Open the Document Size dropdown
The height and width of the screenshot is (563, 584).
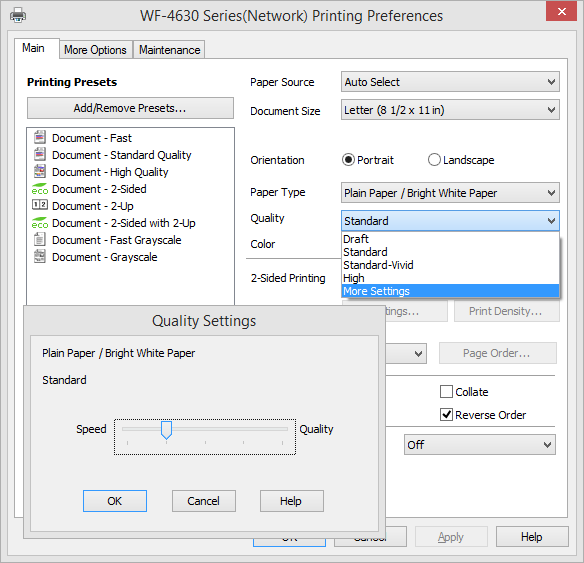[x=450, y=110]
